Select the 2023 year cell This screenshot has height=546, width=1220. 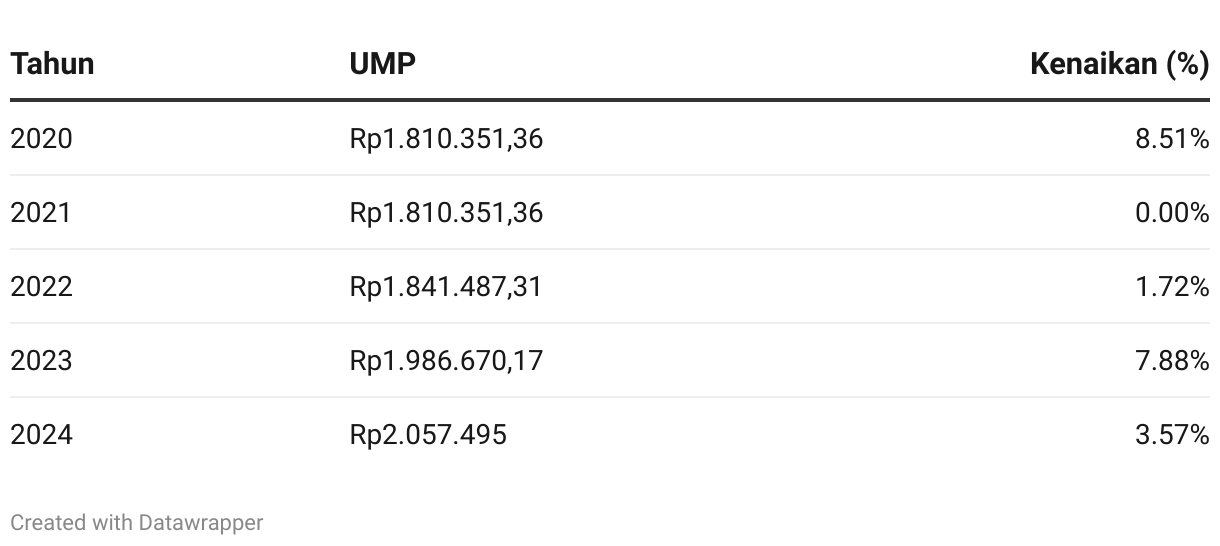[41, 360]
